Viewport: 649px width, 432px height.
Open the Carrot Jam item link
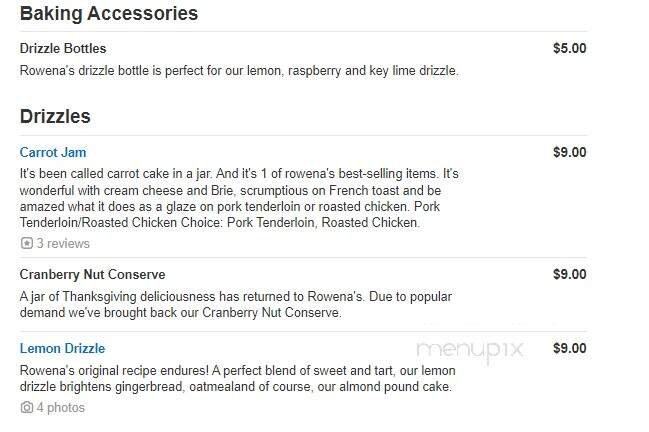(53, 153)
